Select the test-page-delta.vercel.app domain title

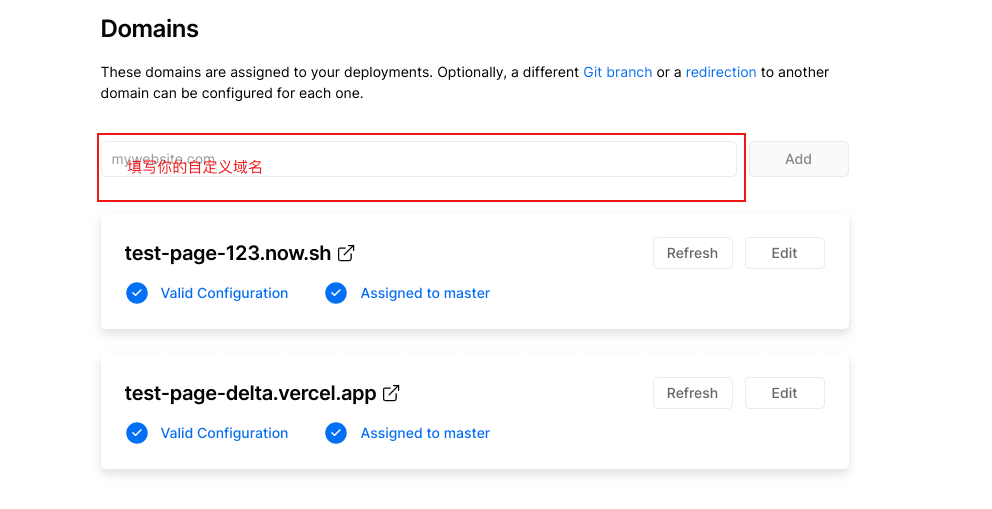(x=251, y=393)
